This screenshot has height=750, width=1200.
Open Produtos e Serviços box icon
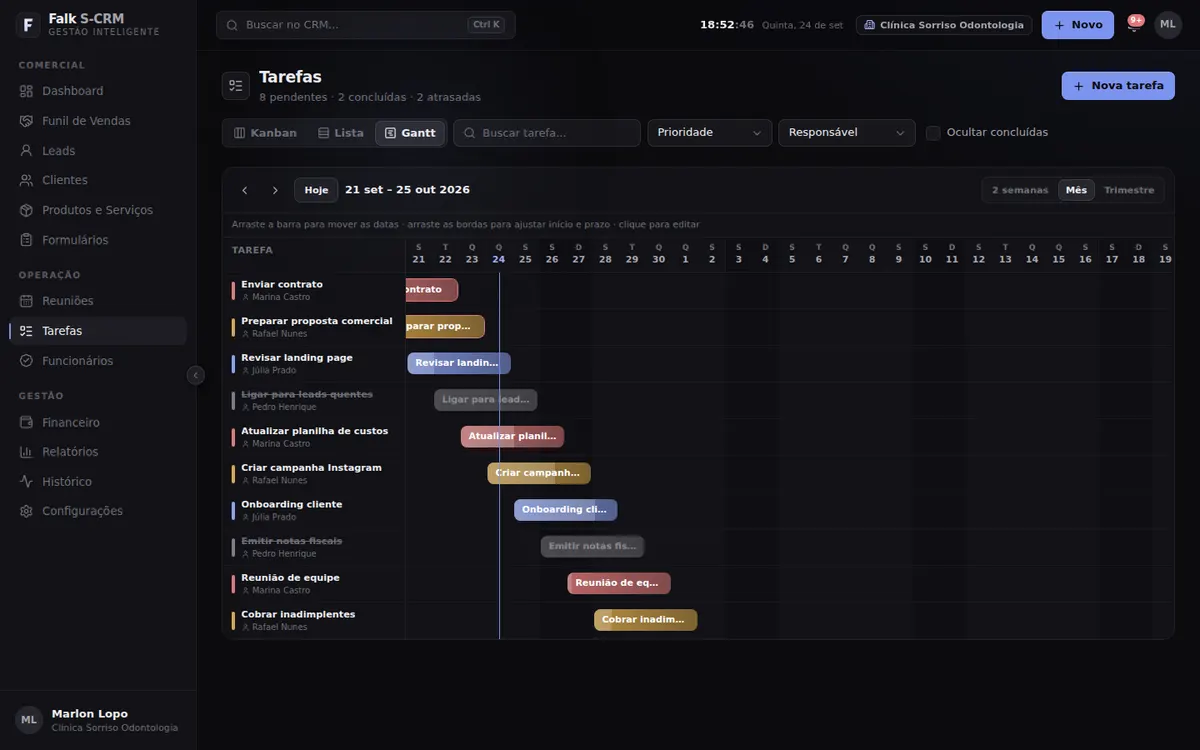[26, 210]
